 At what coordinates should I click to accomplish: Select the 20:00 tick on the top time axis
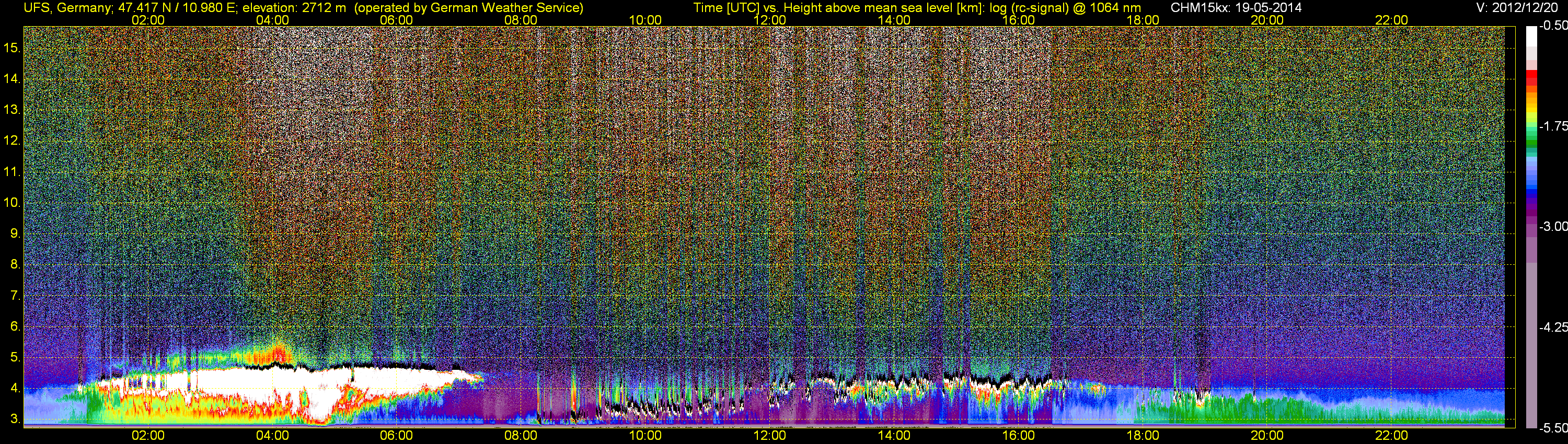click(x=1267, y=20)
